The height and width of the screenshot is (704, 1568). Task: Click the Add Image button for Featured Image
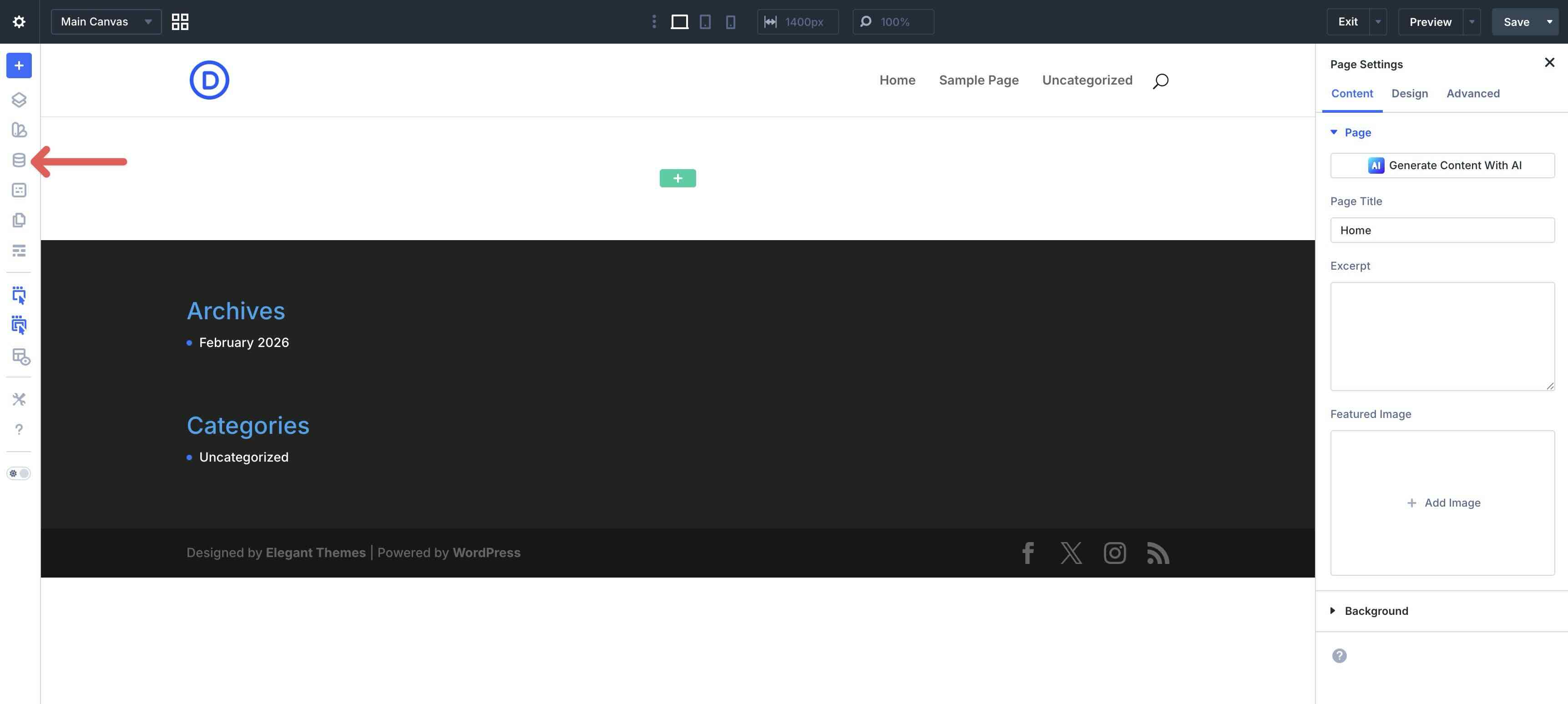(1443, 503)
